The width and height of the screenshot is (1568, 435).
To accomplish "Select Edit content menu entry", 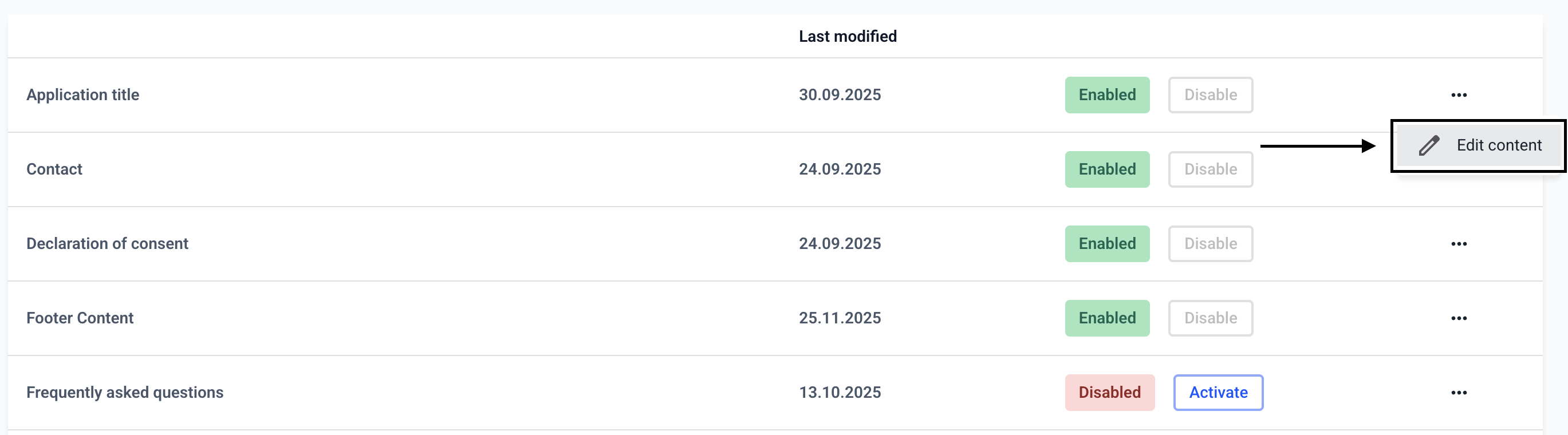I will pos(1498,145).
